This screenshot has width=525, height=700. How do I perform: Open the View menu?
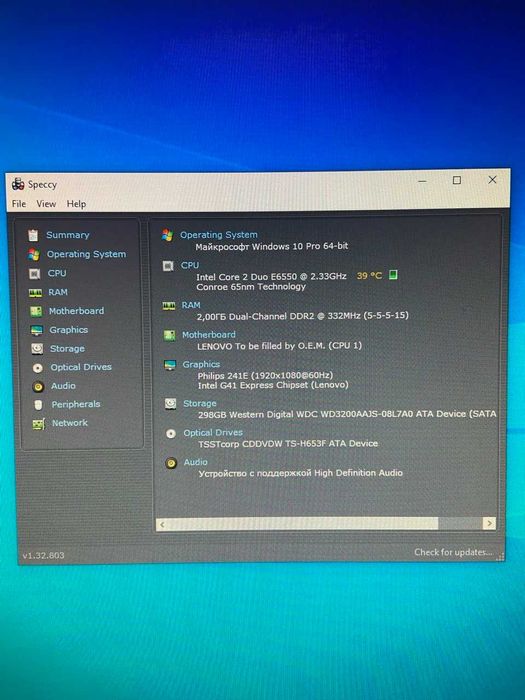pos(46,204)
